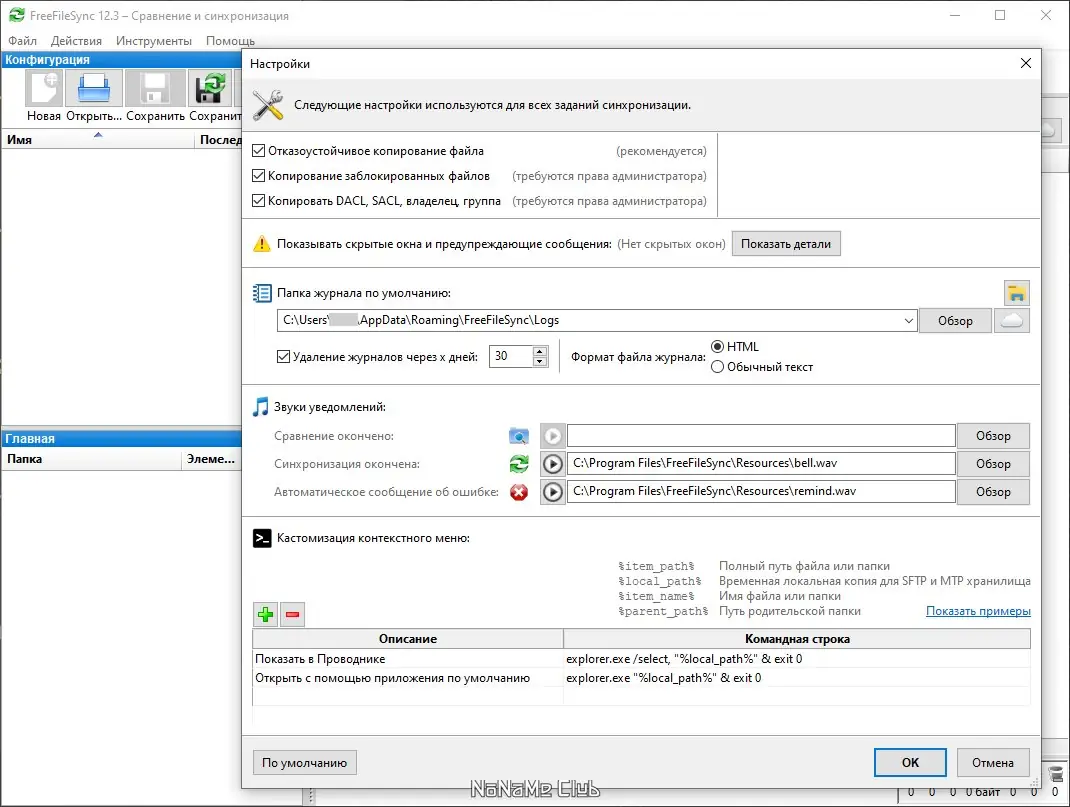Click the warning triangle icon

pos(262,244)
